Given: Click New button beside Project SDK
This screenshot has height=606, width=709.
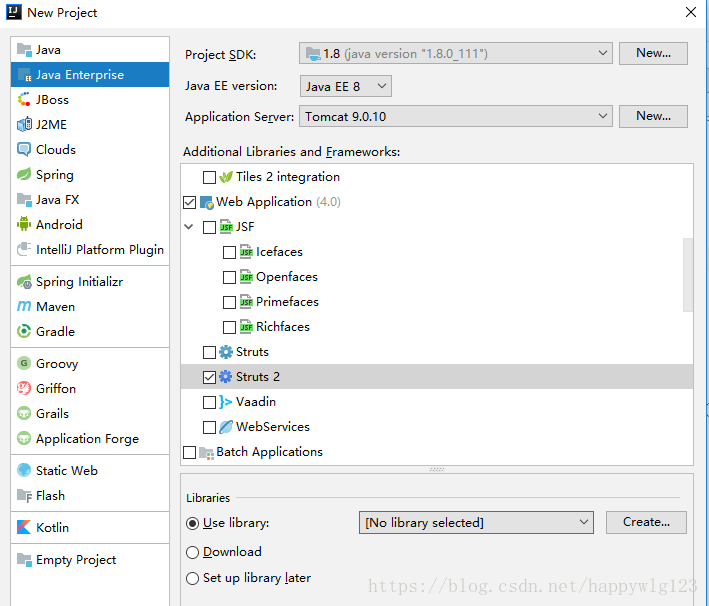Looking at the screenshot, I should pos(653,53).
